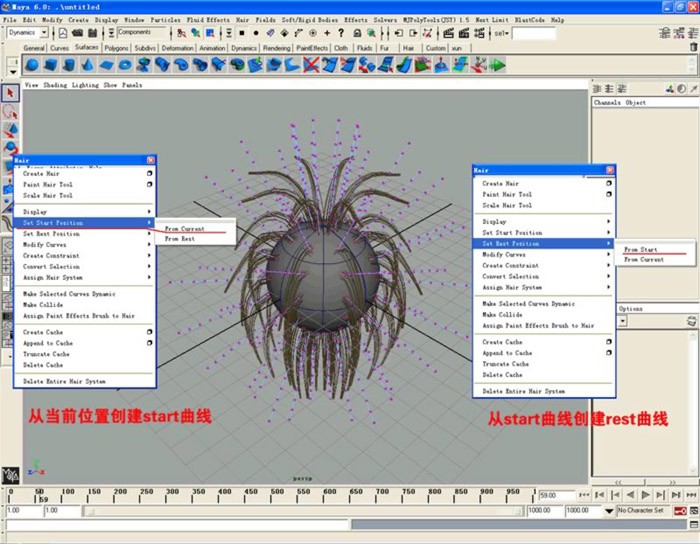
Task: Activate the Rotate tool in toolbox
Action: click(11, 148)
